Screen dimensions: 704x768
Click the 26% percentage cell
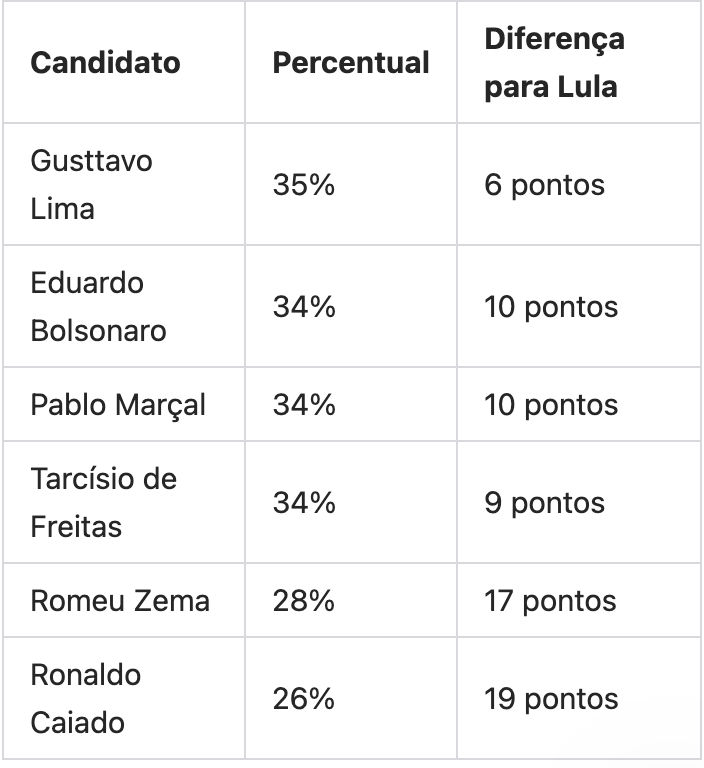pos(304,699)
